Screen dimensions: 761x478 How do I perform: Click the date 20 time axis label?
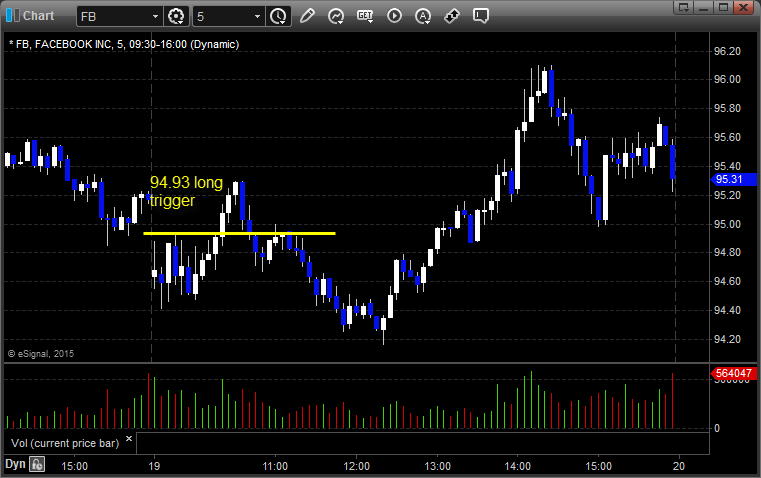(x=679, y=466)
